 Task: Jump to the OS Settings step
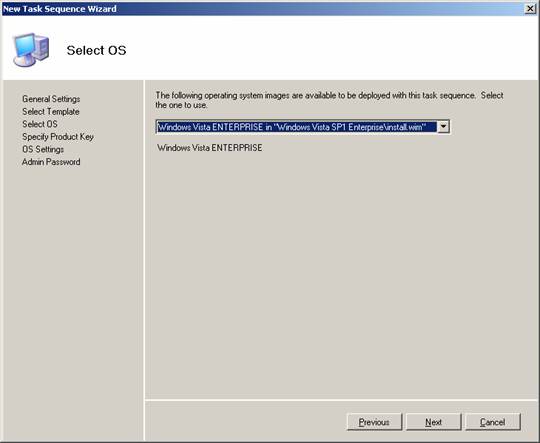click(43, 149)
